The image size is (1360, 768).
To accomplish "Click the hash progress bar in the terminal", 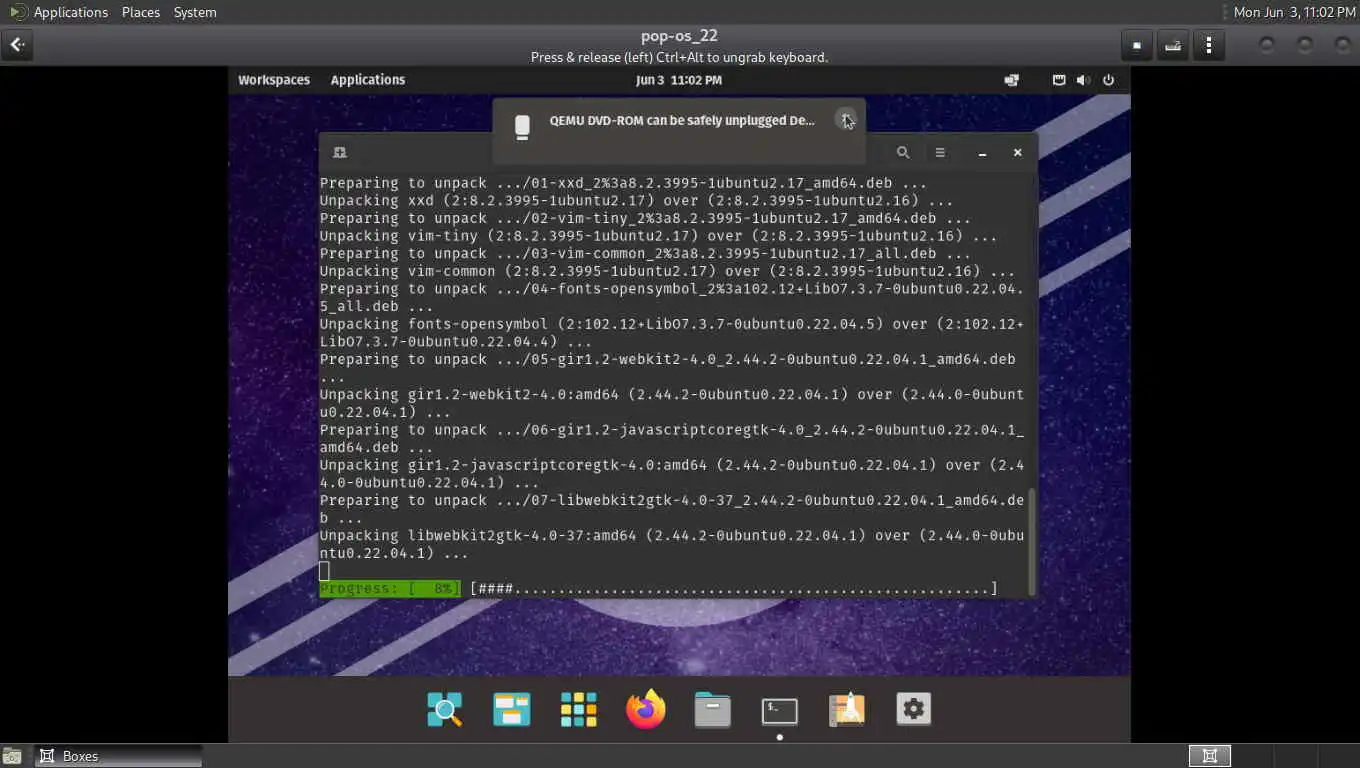I will pos(734,588).
